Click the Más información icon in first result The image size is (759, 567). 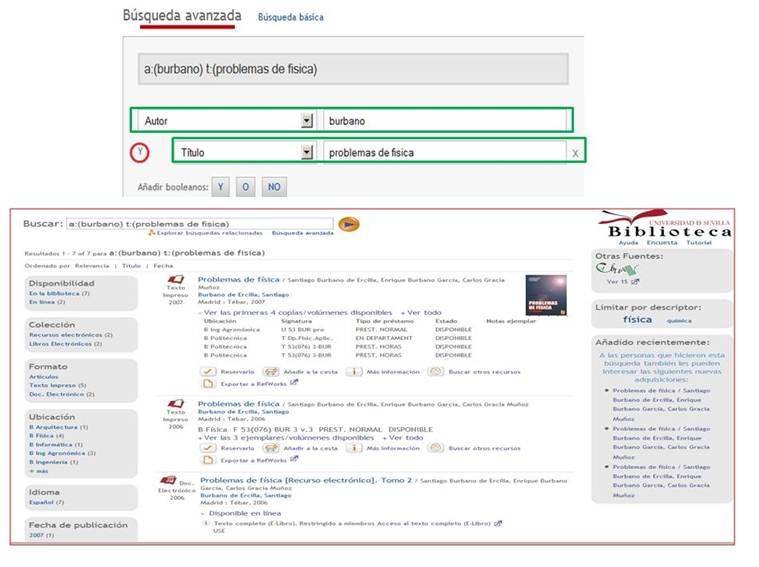354,372
